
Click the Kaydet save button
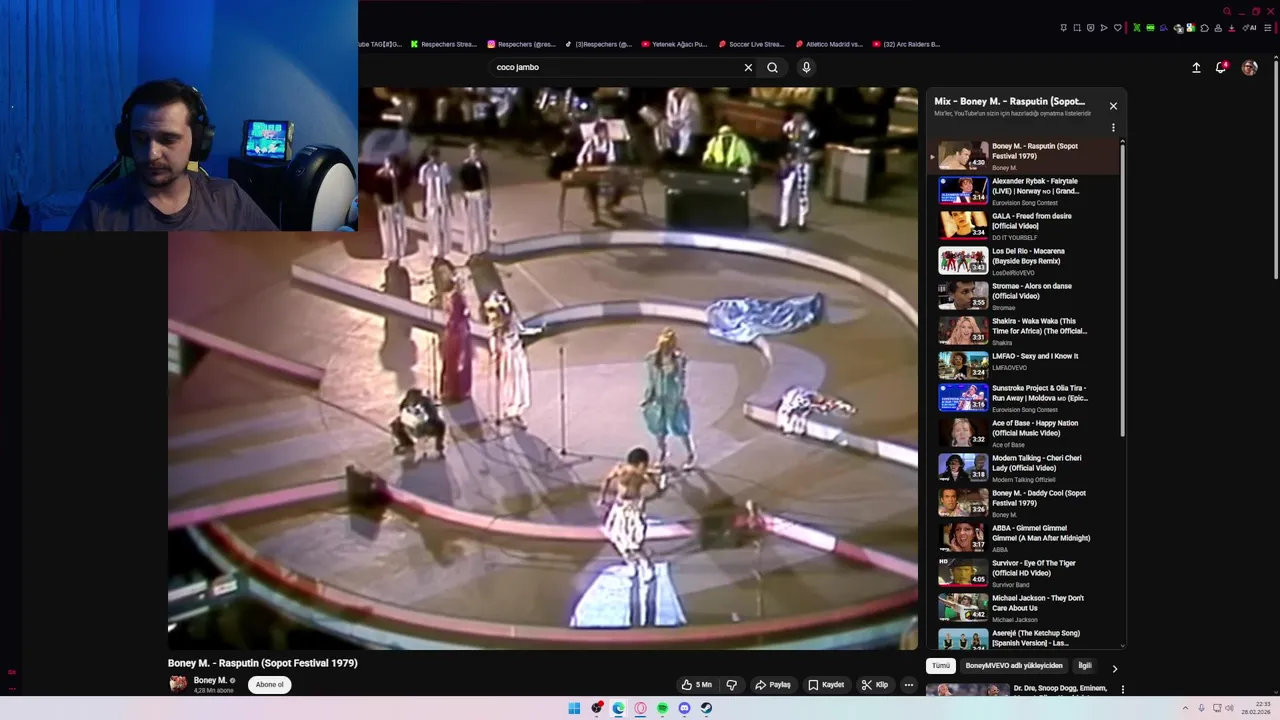826,685
